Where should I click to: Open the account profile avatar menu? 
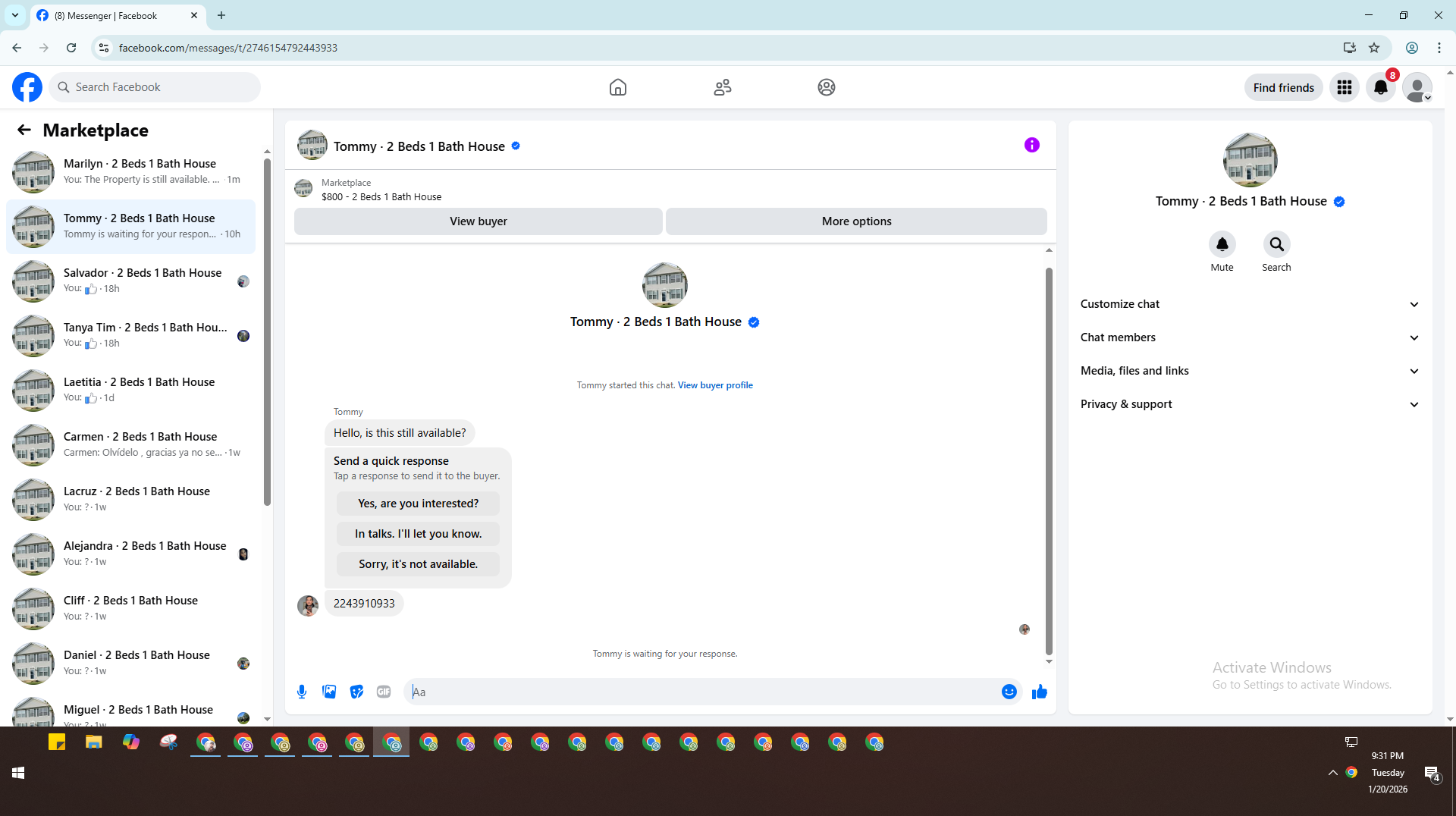[1417, 87]
